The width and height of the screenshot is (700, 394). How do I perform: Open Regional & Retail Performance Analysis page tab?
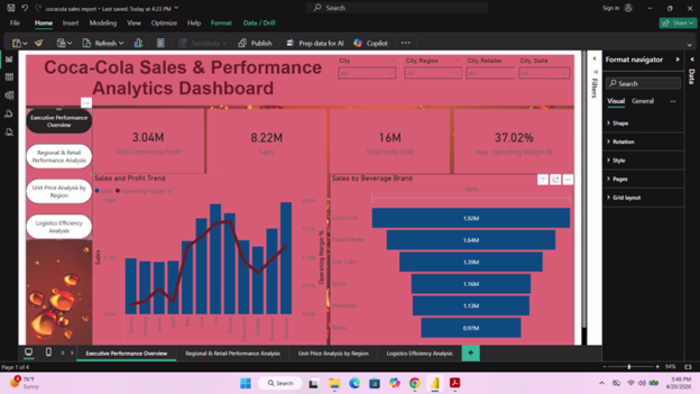click(233, 353)
